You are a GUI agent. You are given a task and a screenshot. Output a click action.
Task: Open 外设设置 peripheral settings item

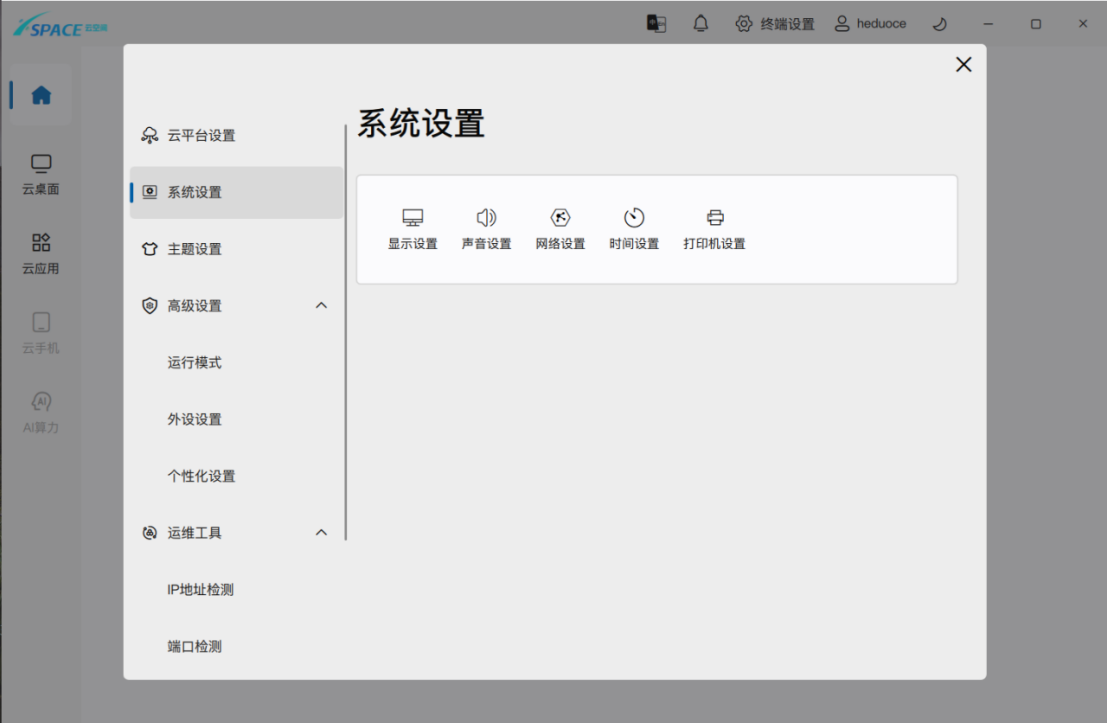(194, 420)
